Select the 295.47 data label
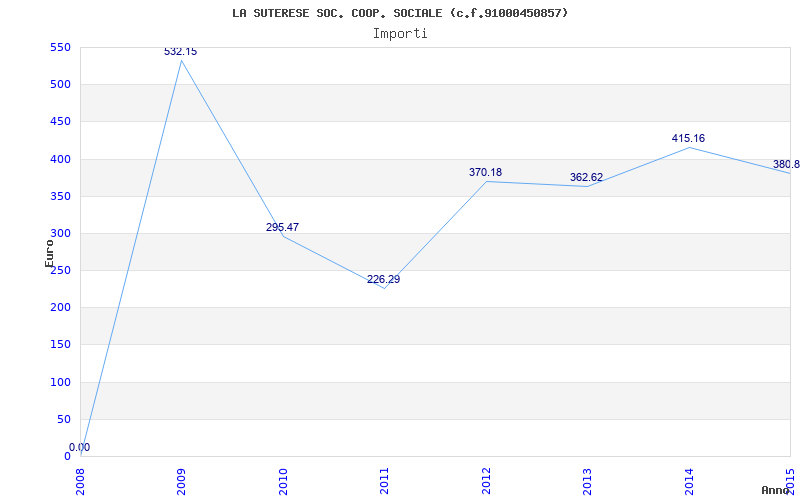 282,227
